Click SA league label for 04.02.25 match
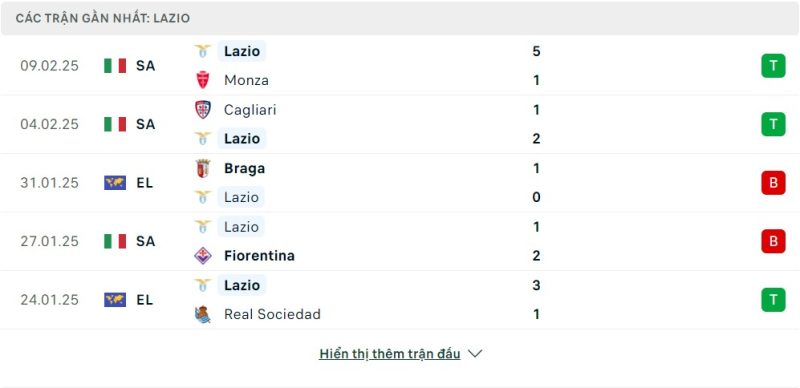 [x=145, y=124]
